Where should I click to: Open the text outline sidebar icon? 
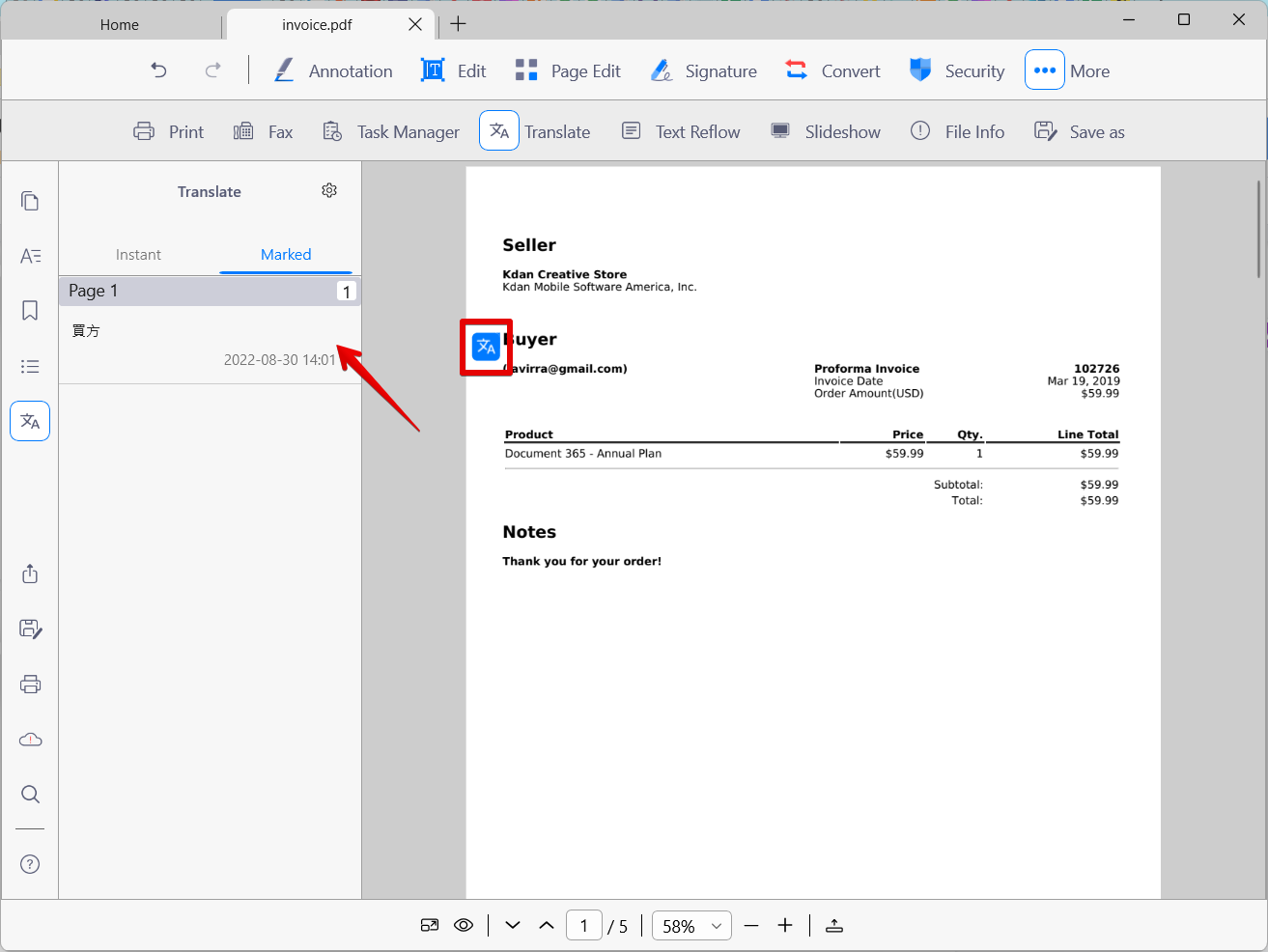(30, 256)
